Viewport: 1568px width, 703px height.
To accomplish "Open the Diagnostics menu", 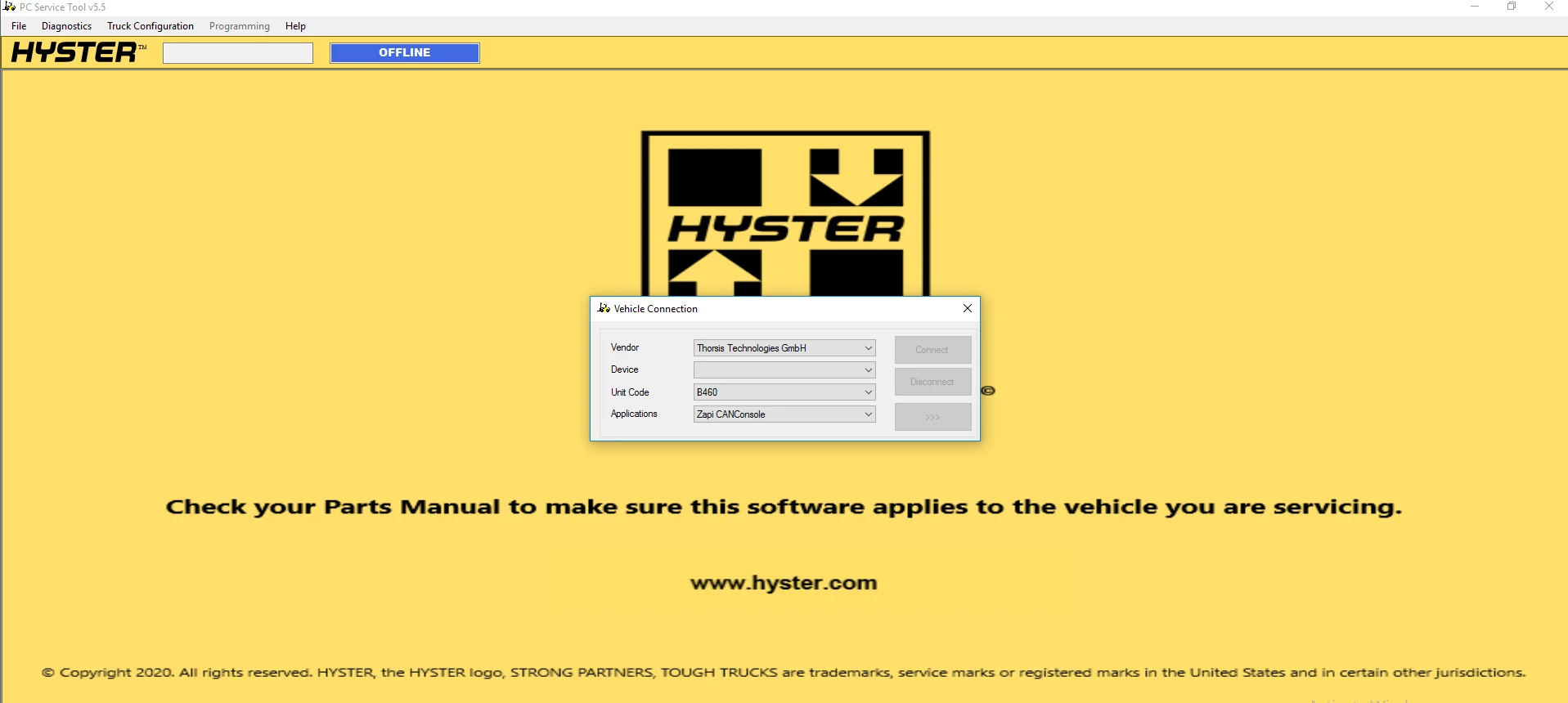I will click(x=66, y=26).
